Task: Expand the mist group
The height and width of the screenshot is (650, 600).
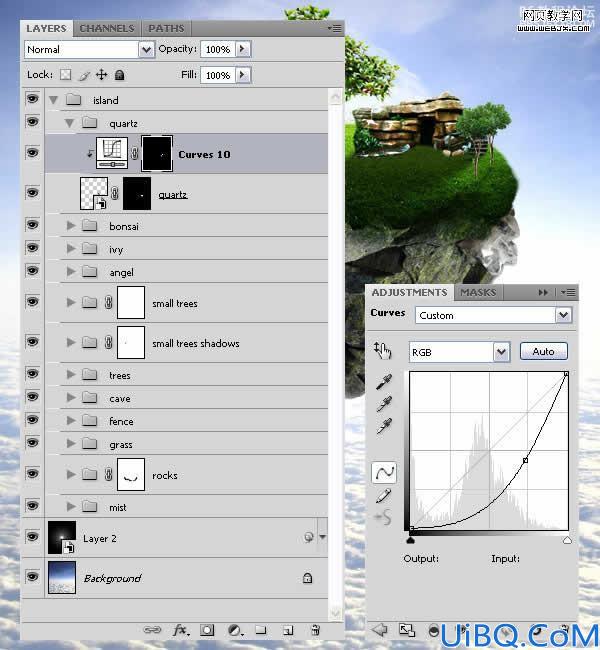Action: (x=71, y=506)
